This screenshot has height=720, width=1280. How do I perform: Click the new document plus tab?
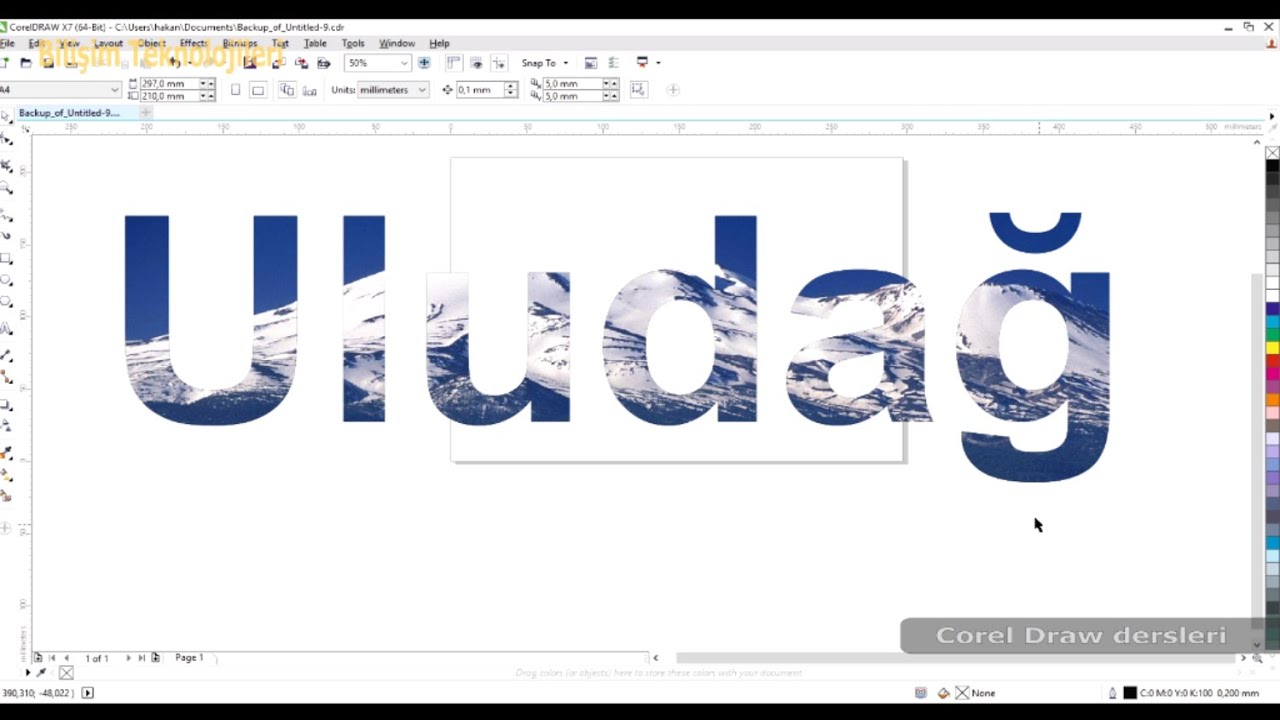pos(145,113)
